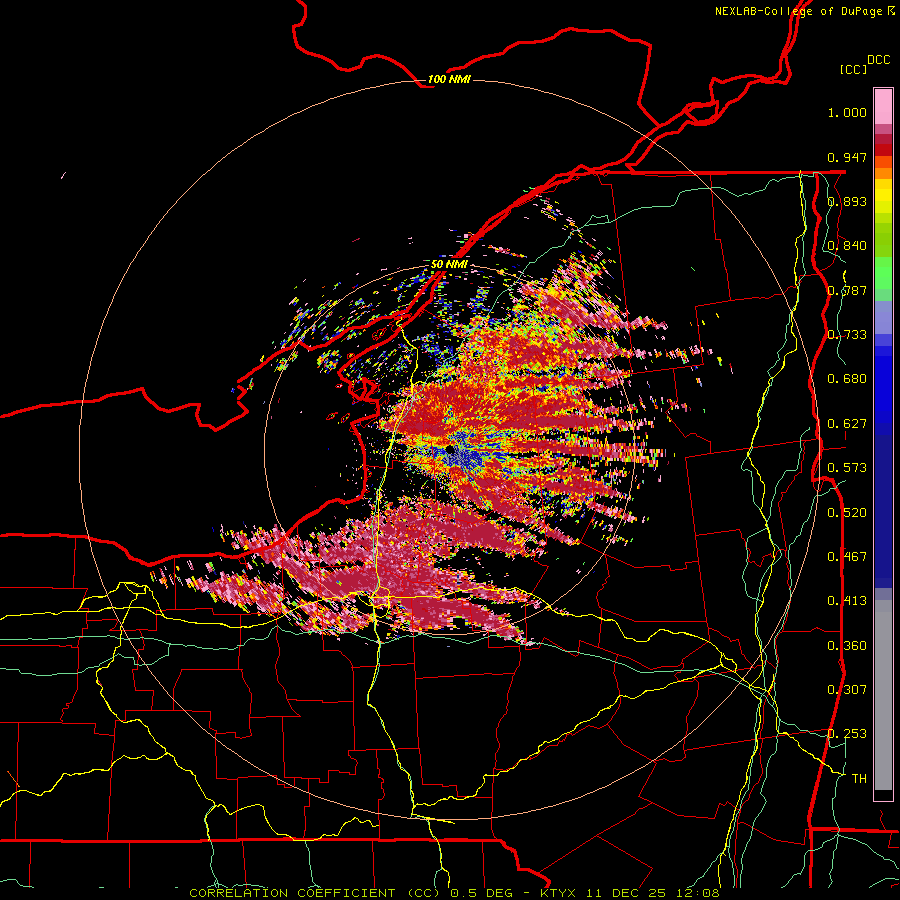Click the 0.787 scale value
900x900 pixels.
click(x=847, y=290)
